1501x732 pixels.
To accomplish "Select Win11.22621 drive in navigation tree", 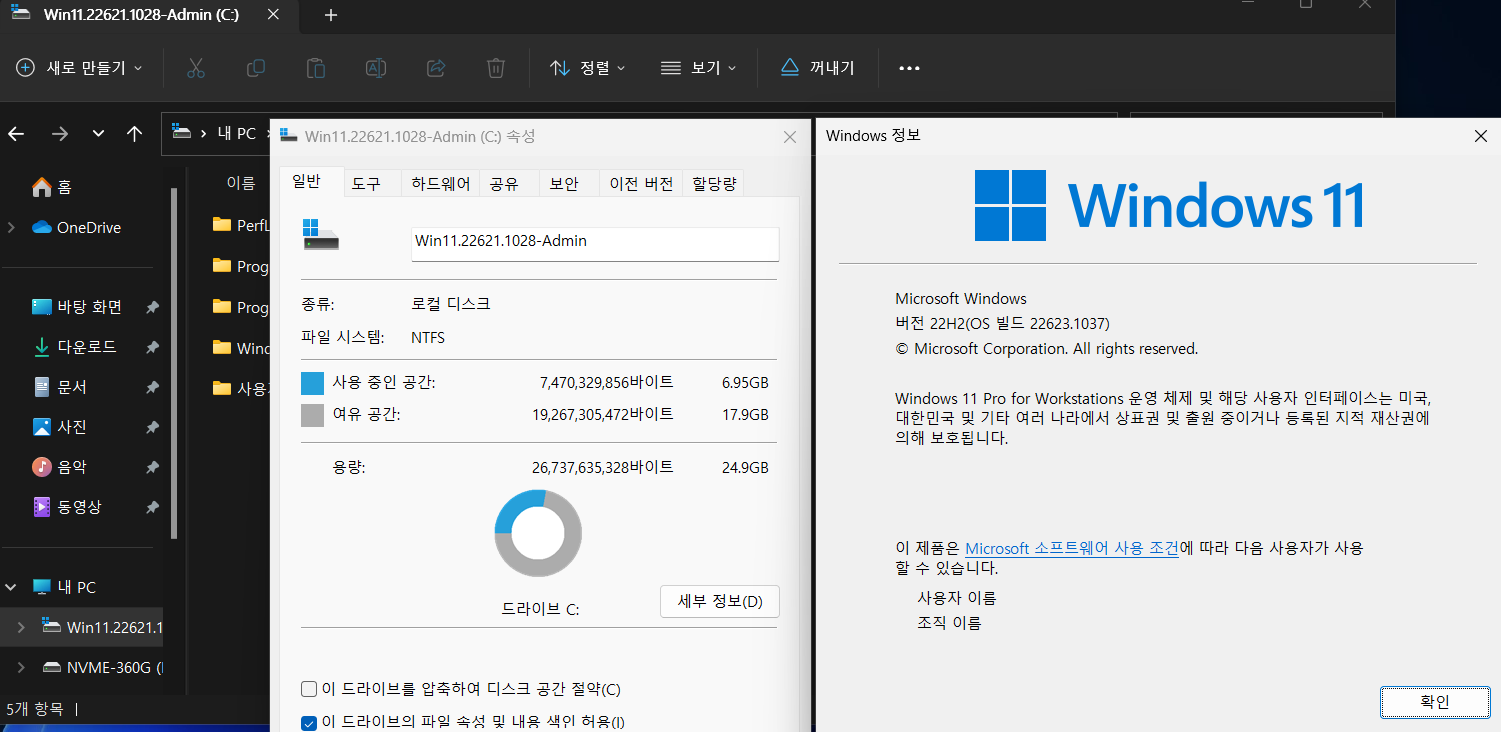I will pyautogui.click(x=102, y=627).
